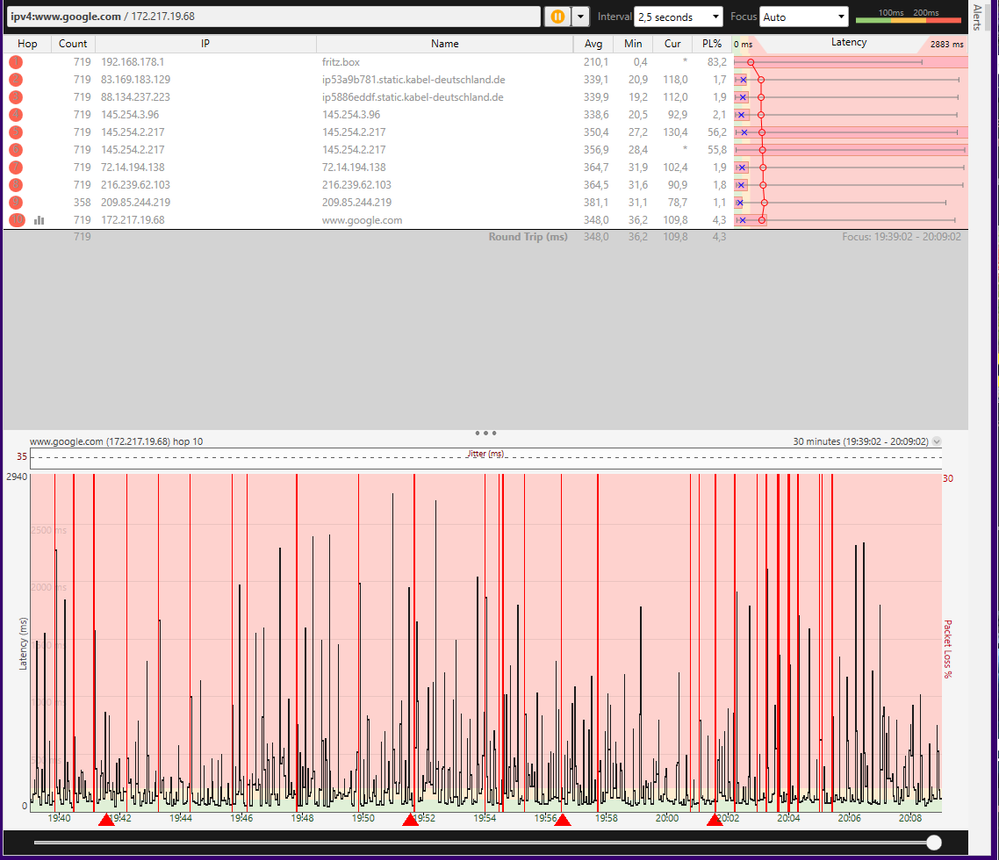Sort hops by the Avg column header
The image size is (999, 860).
tap(593, 43)
